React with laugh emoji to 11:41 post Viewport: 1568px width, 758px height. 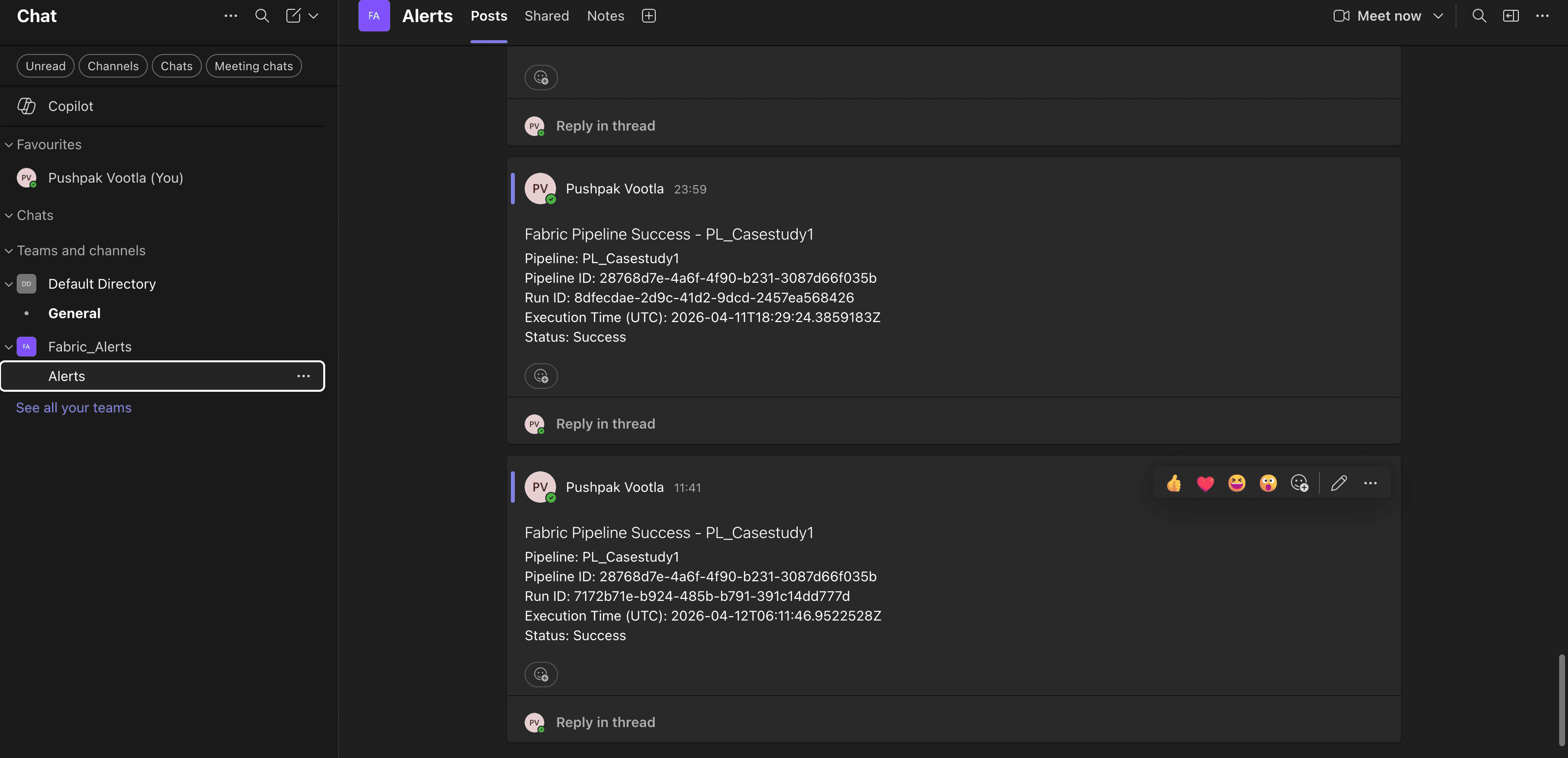point(1237,483)
